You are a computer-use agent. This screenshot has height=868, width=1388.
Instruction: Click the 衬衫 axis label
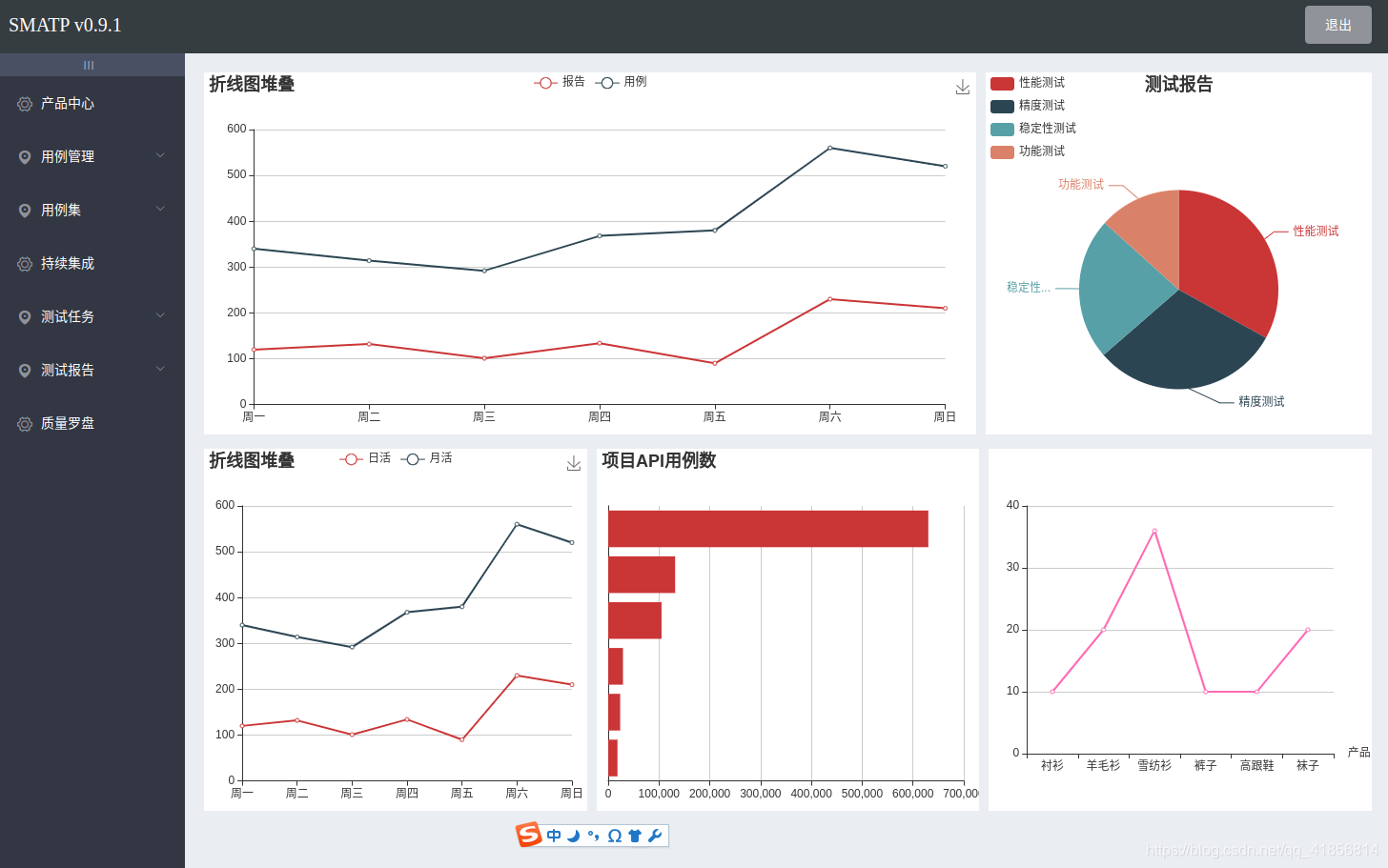click(1052, 765)
